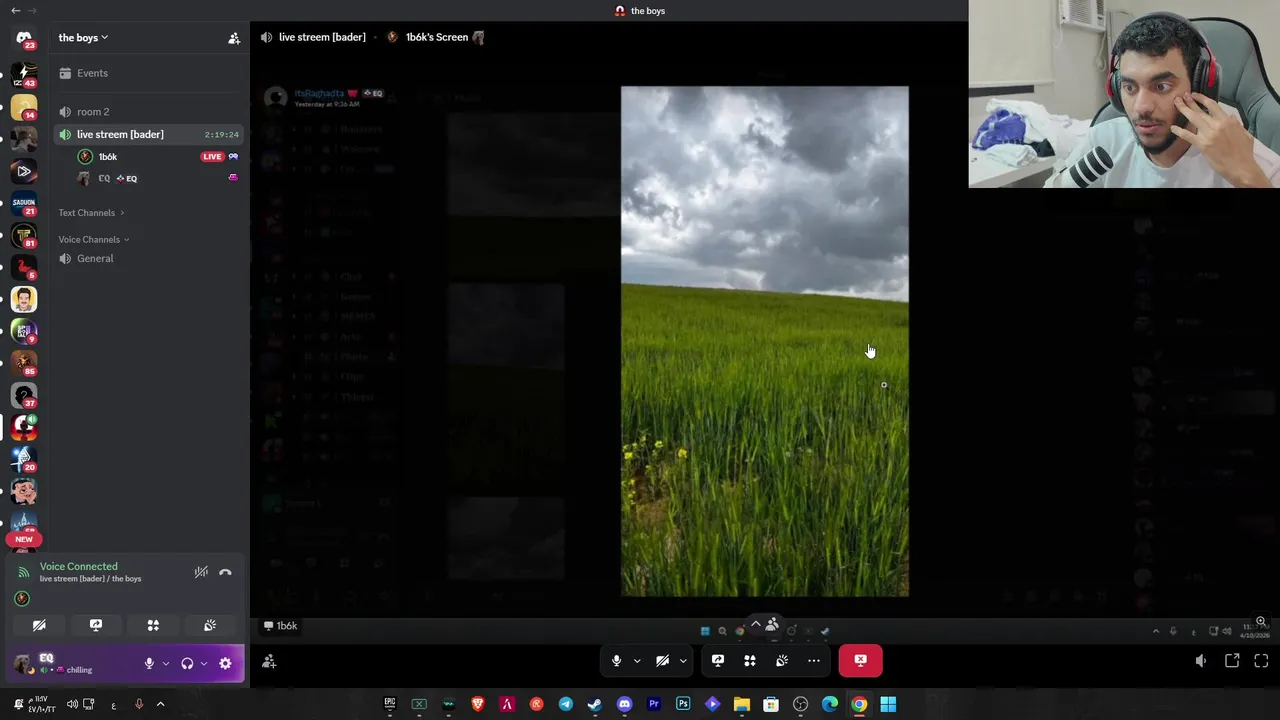The width and height of the screenshot is (1280, 720).
Task: Open the server icon with 43 badge
Action: [24, 74]
